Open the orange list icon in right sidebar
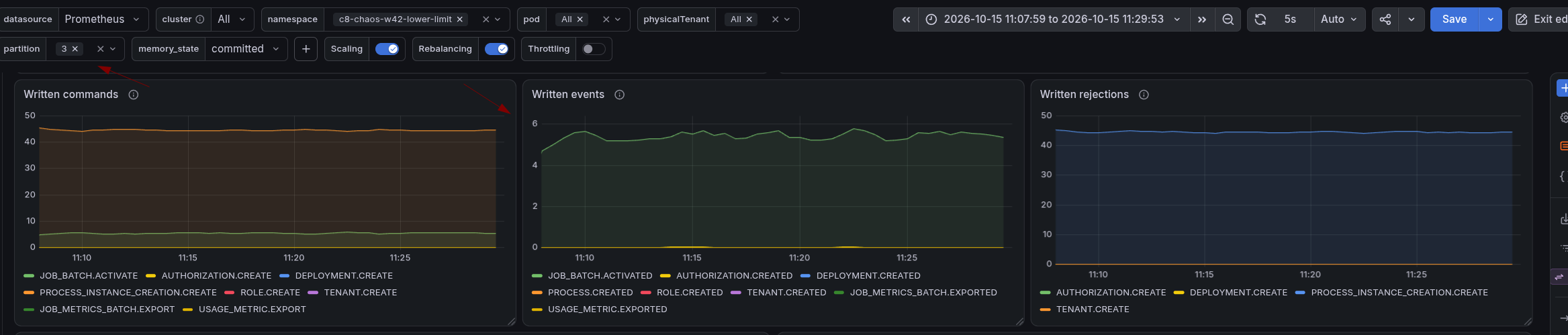This screenshot has width=1568, height=335. (x=1564, y=146)
